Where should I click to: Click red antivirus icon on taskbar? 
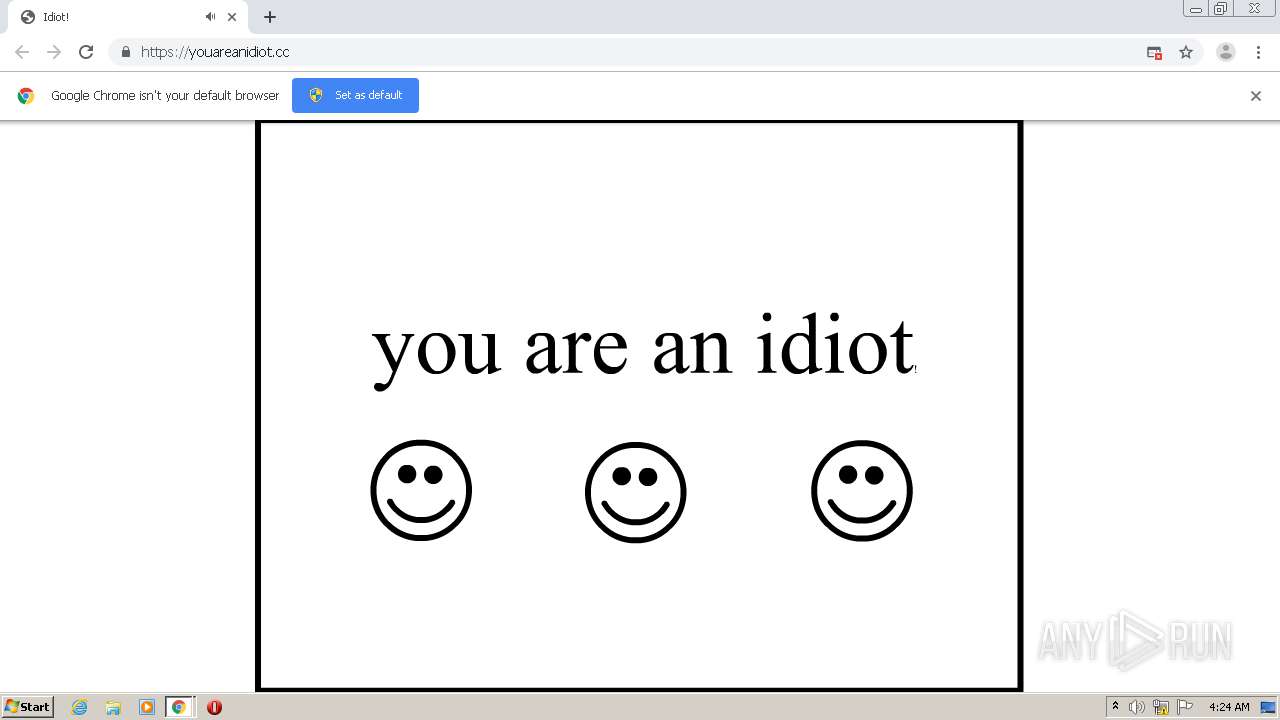pyautogui.click(x=214, y=707)
